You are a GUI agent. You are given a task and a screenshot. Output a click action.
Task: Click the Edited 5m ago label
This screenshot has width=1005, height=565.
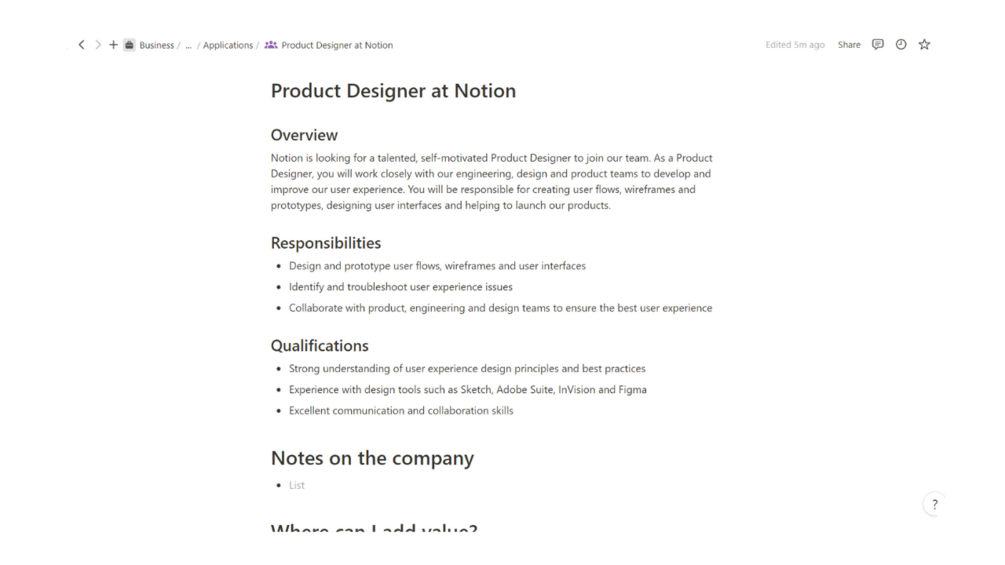795,45
